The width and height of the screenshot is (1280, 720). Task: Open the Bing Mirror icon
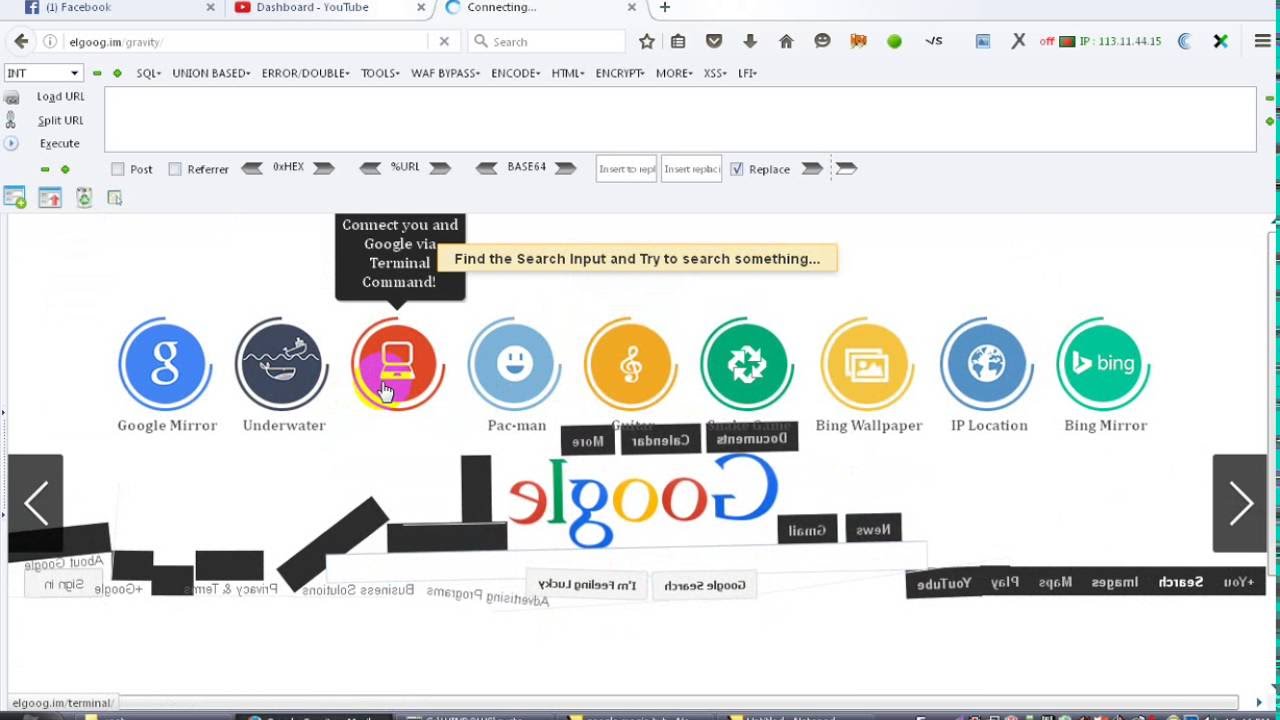(x=1104, y=364)
